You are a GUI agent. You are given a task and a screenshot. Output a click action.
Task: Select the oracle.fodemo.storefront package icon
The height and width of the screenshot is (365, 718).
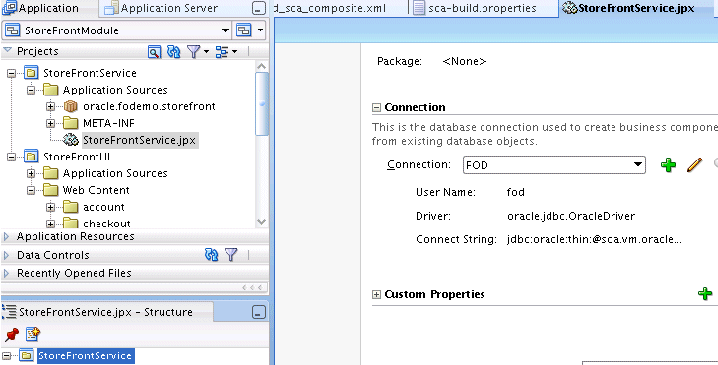point(71,106)
